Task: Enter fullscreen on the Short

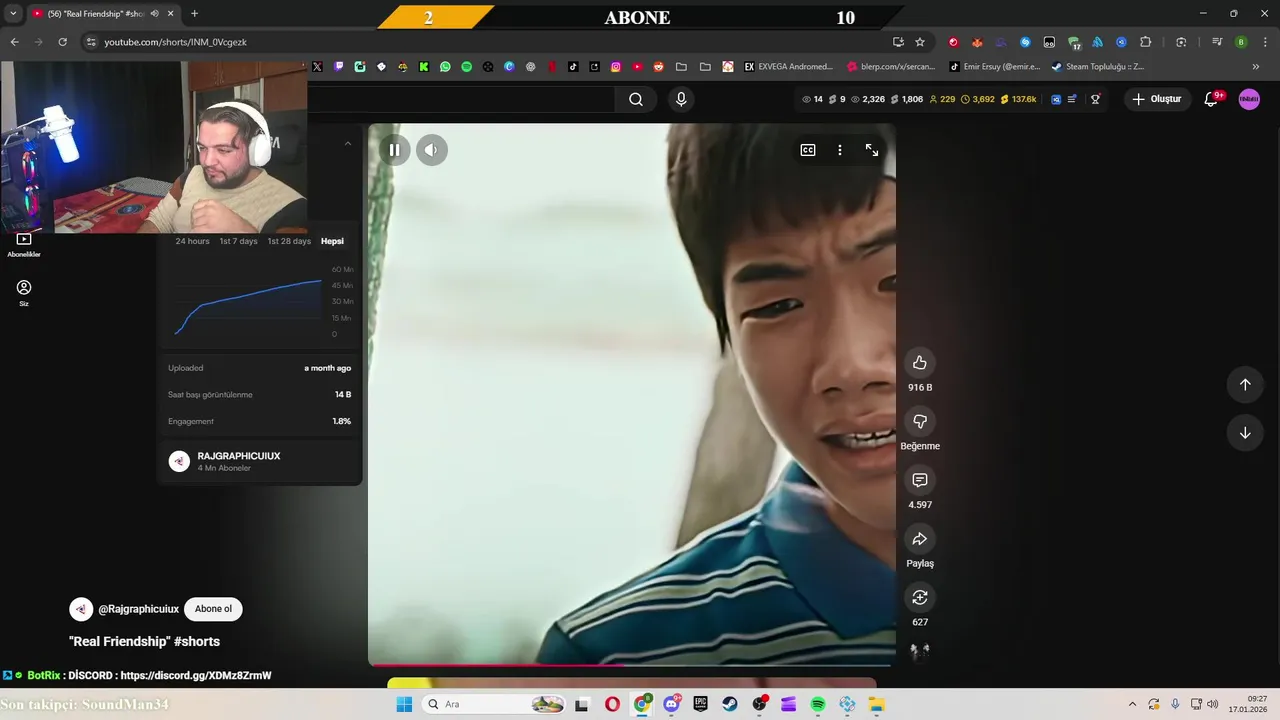Action: [872, 150]
